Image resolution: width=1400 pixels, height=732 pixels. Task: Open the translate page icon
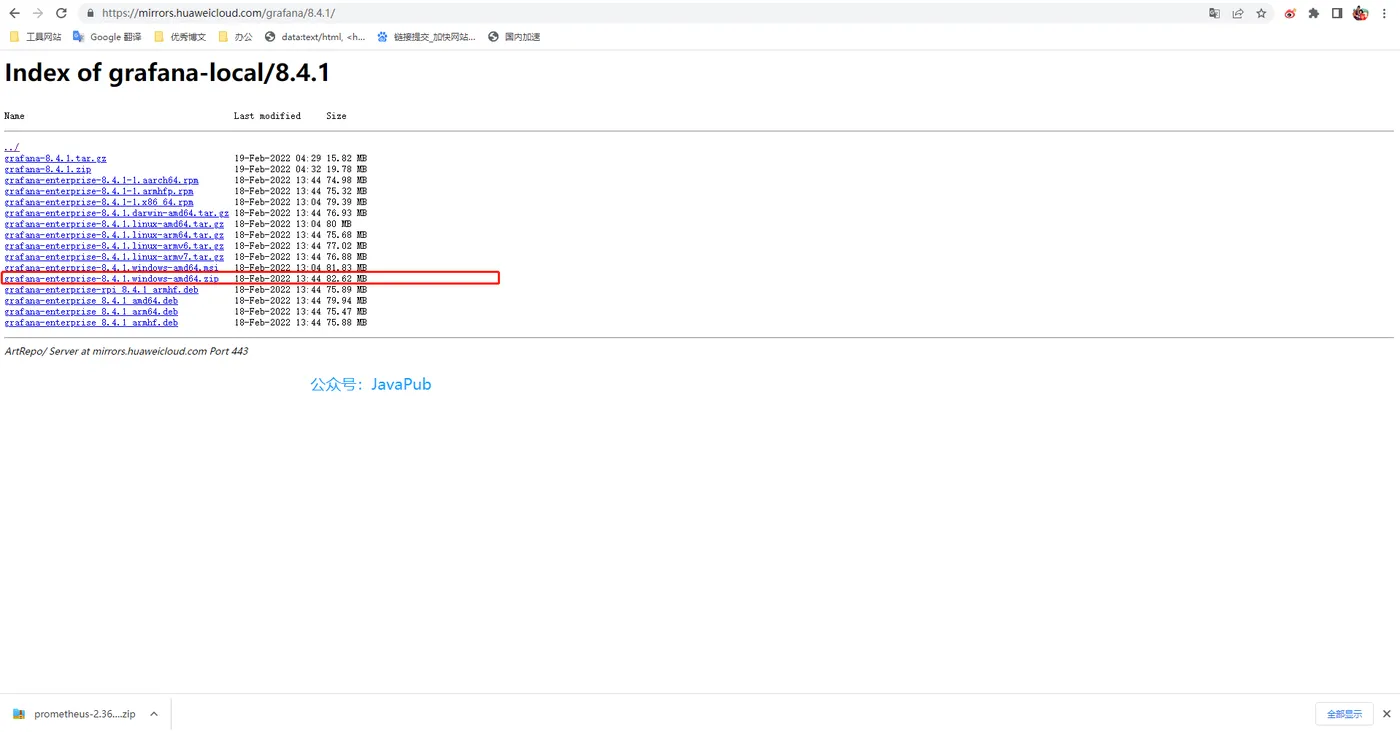pyautogui.click(x=1214, y=14)
